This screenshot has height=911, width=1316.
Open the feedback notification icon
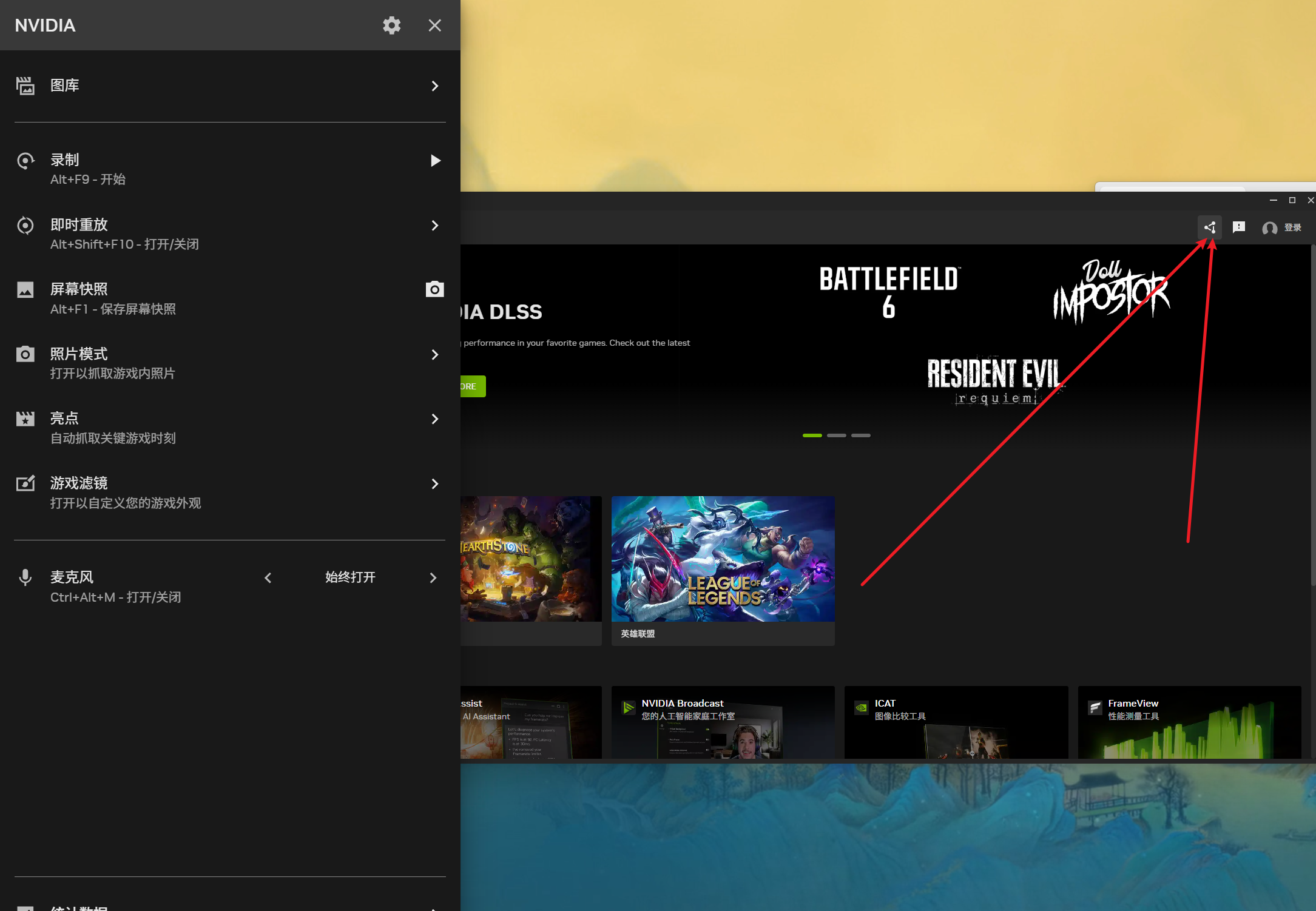click(1238, 227)
